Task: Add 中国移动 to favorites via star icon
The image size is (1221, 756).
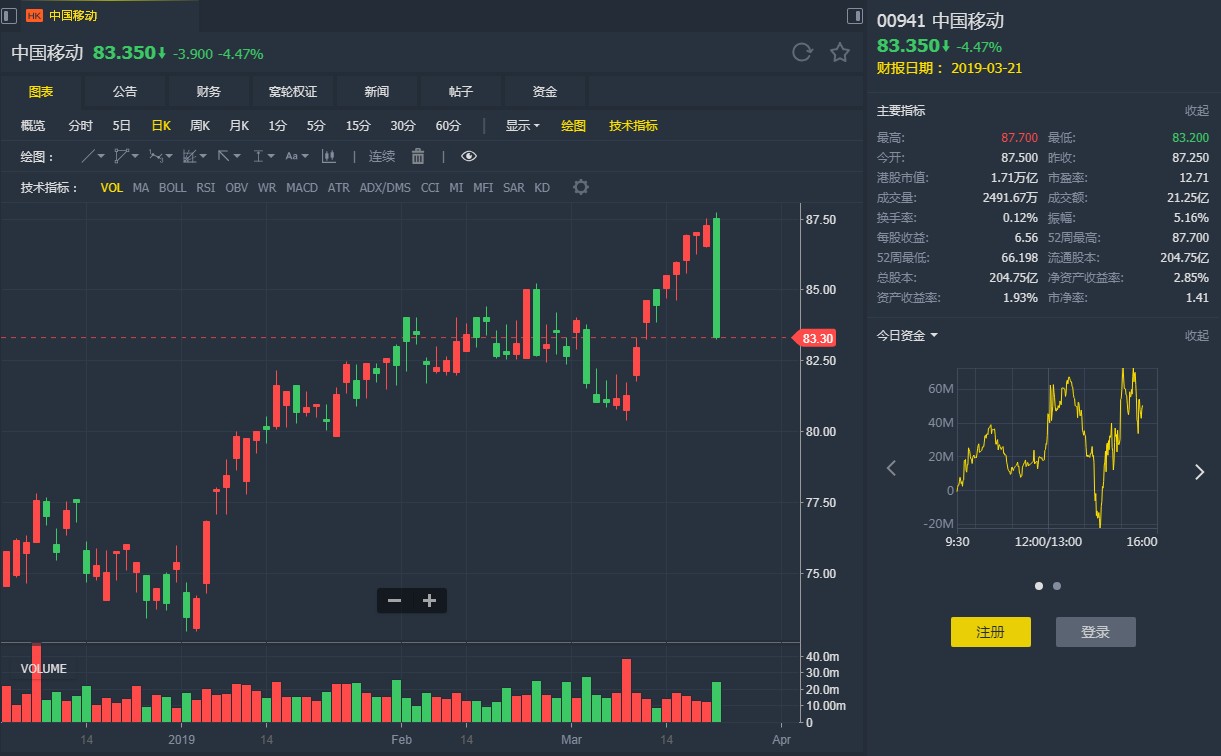Action: click(839, 52)
